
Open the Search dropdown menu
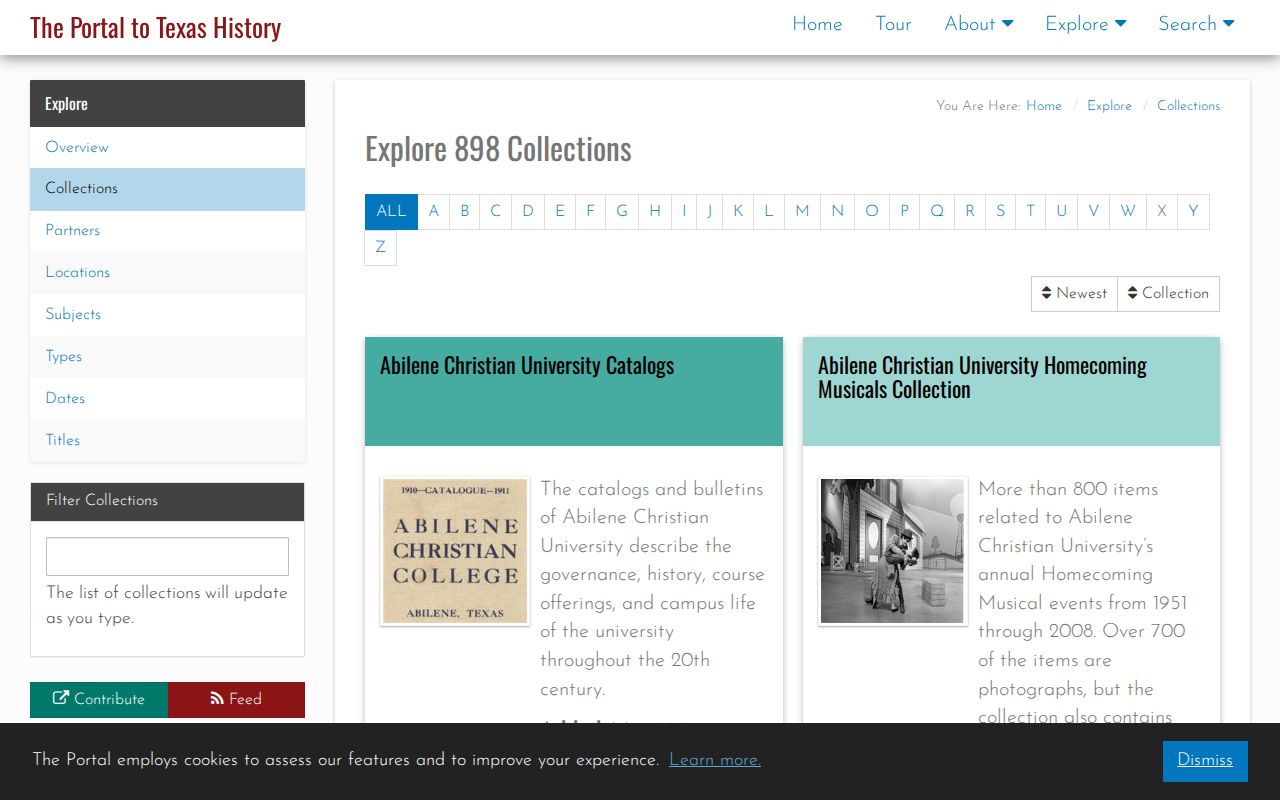coord(1196,24)
